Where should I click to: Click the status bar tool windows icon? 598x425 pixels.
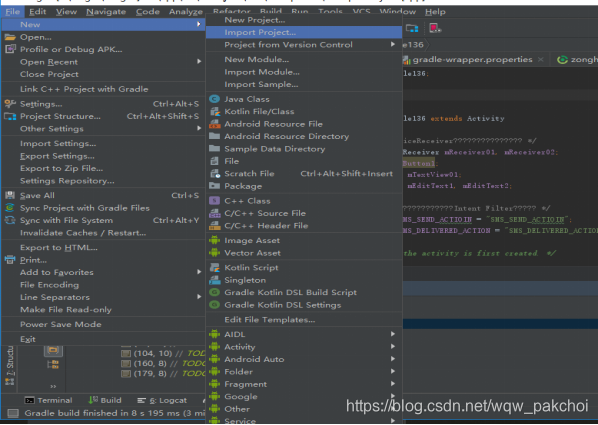13,413
